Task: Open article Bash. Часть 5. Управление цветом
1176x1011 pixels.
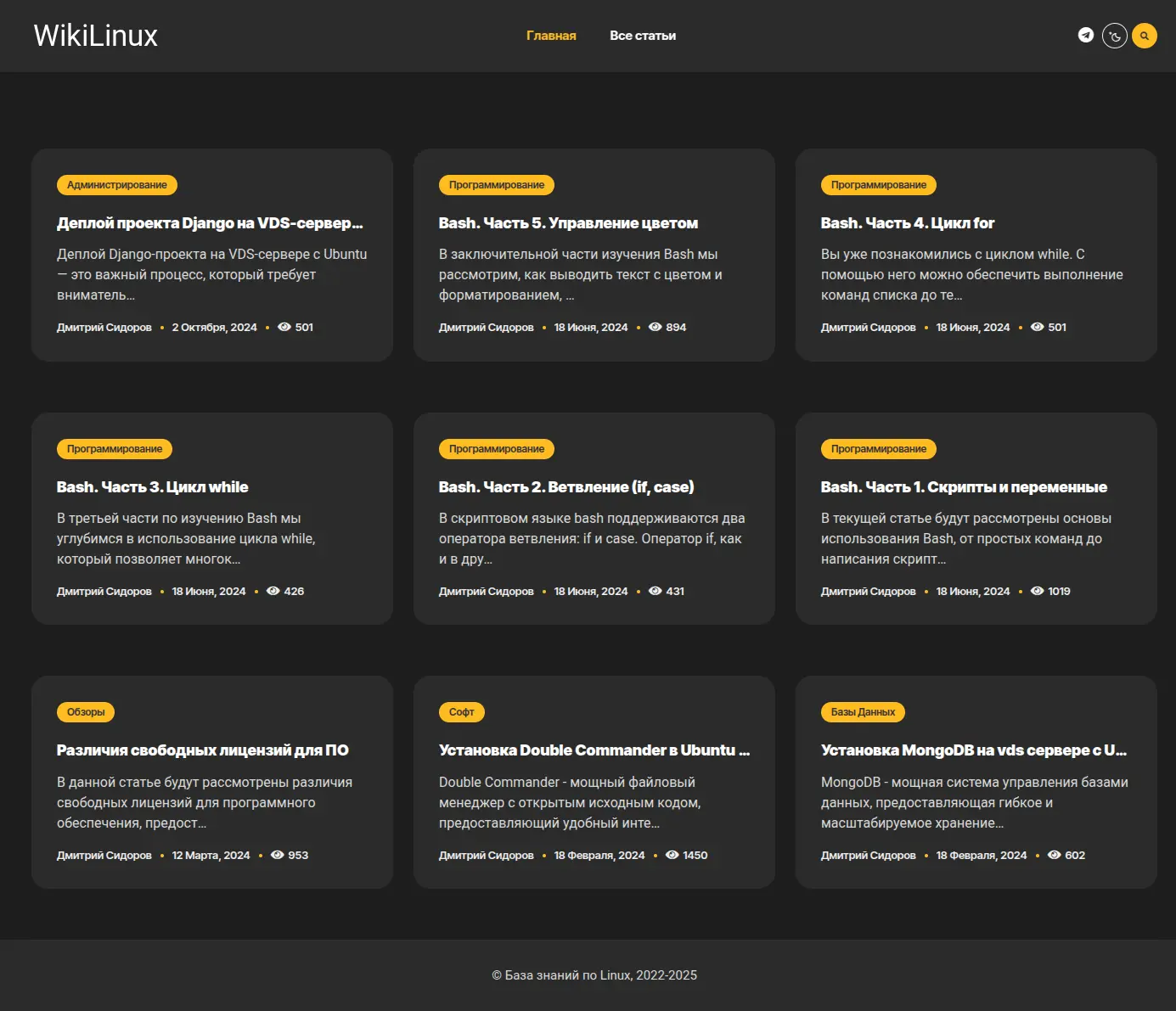Action: (568, 223)
